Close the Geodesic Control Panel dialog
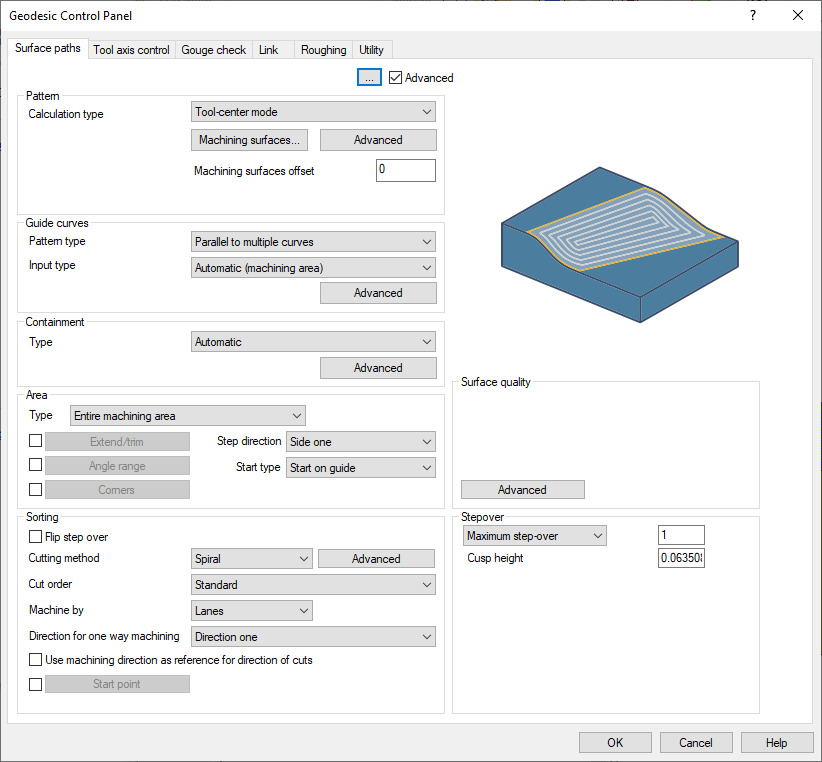This screenshot has height=762, width=822. click(797, 15)
